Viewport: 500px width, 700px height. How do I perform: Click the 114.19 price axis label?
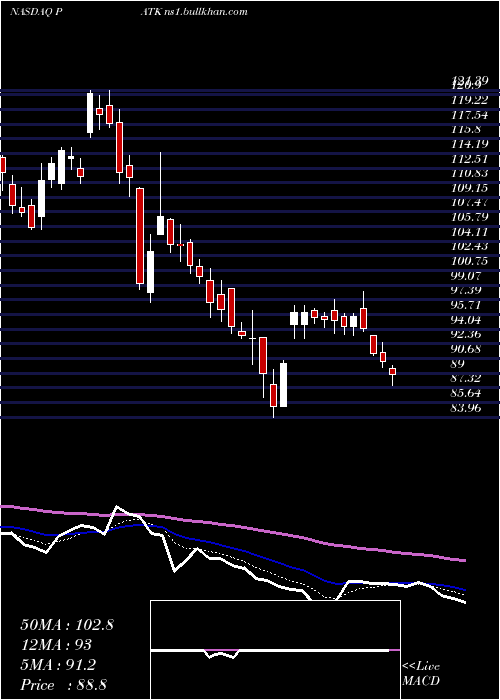469,144
